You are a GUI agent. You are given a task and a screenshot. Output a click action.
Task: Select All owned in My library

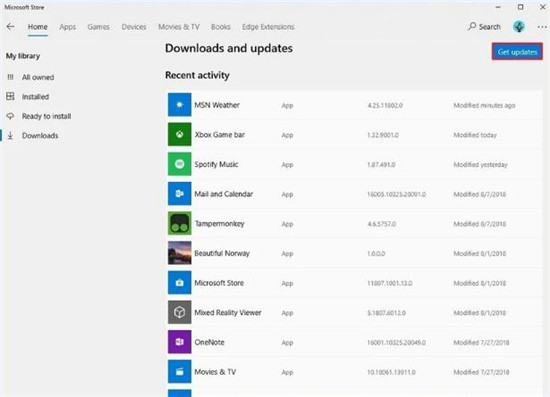pyautogui.click(x=38, y=77)
